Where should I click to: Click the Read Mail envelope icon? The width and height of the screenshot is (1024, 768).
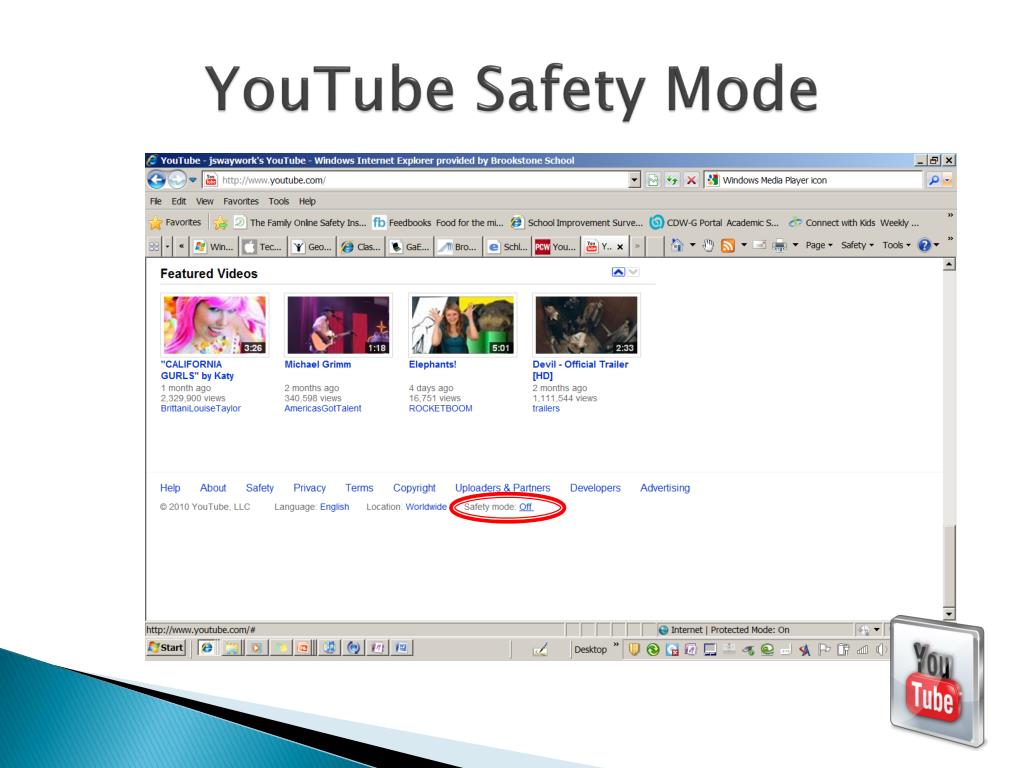[x=760, y=246]
